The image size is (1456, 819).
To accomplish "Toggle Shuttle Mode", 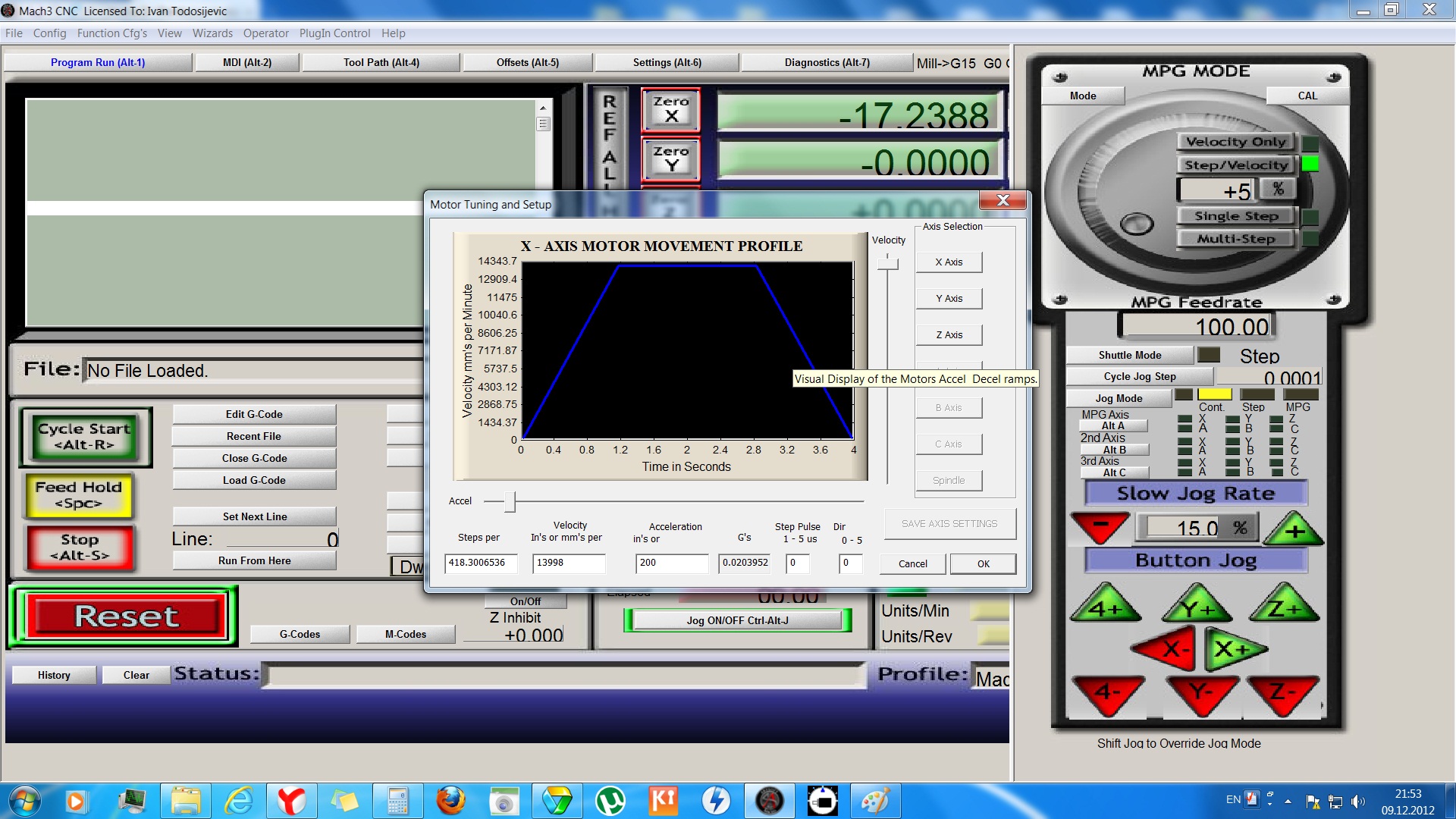I will click(1129, 355).
